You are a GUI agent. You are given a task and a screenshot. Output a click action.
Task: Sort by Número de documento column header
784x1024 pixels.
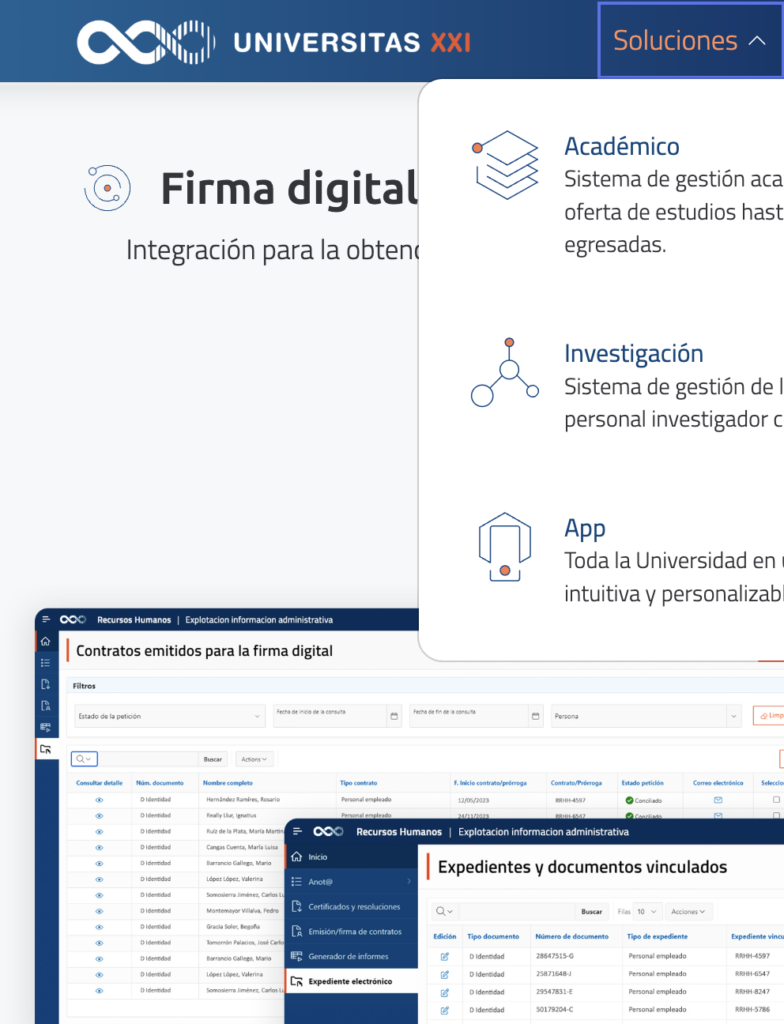click(x=572, y=936)
